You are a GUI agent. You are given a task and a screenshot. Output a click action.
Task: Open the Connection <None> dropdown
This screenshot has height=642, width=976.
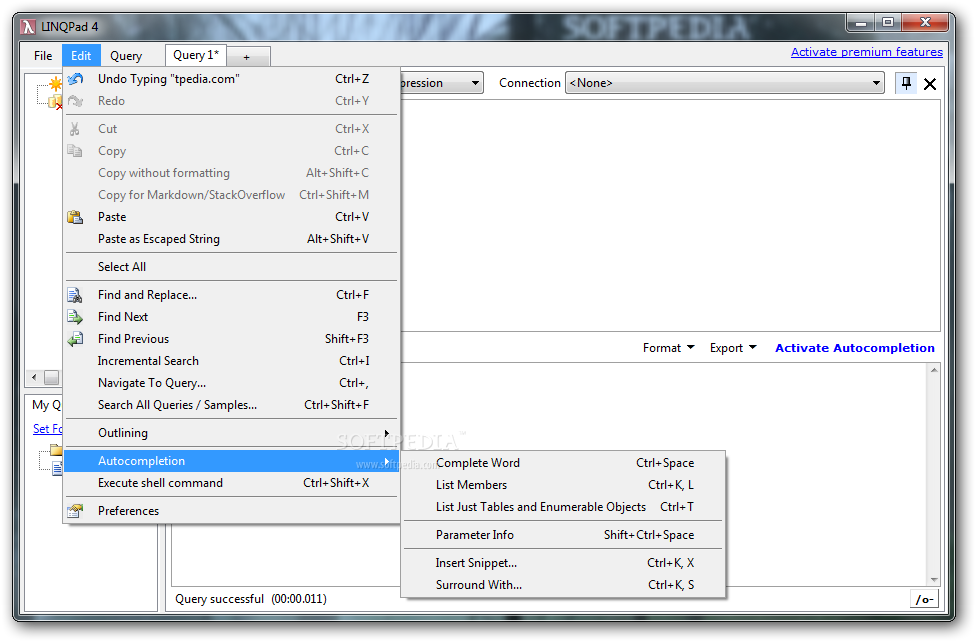[725, 83]
